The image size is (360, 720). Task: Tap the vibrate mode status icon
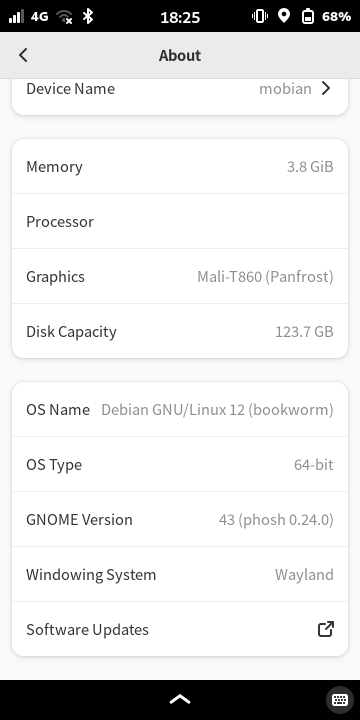click(x=260, y=17)
